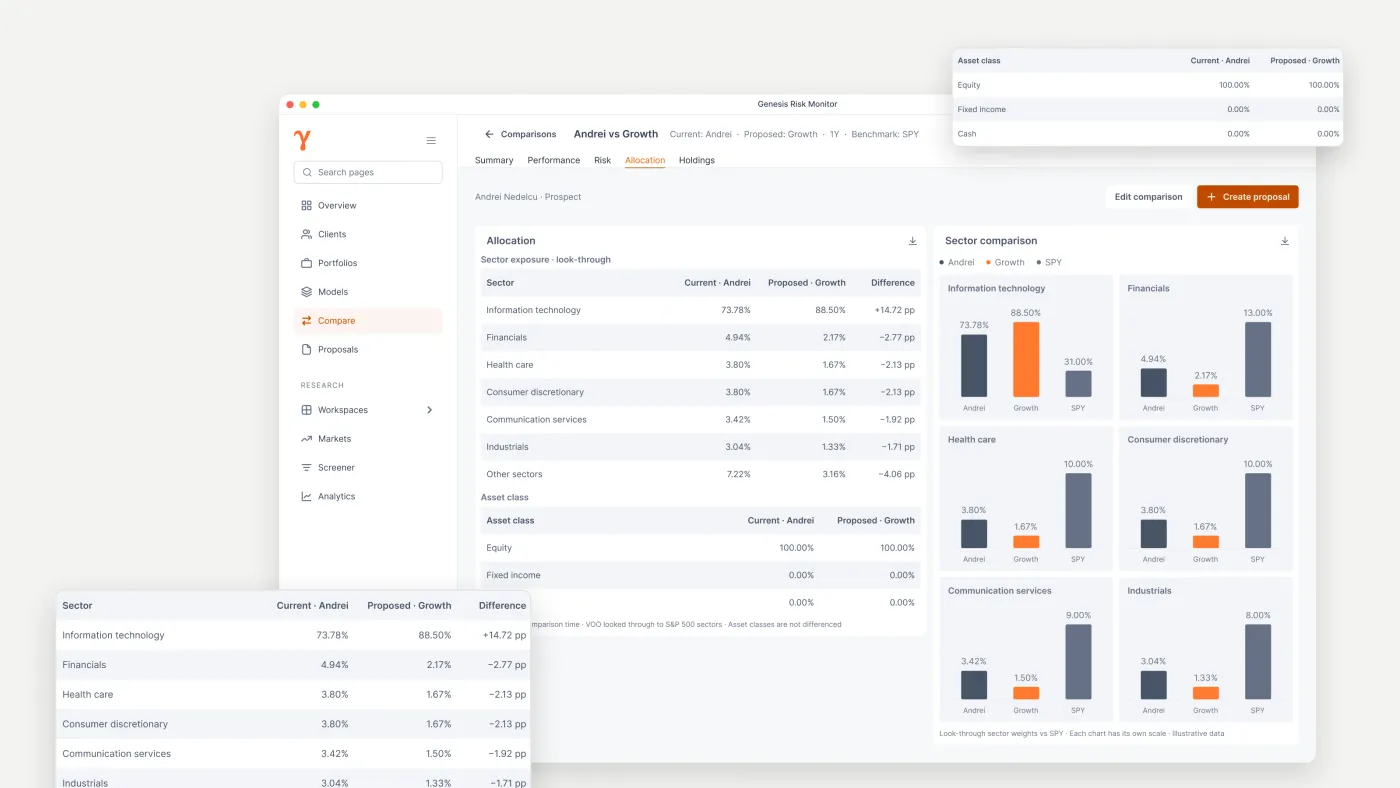This screenshot has height=788, width=1400.
Task: Select Compare in the sidebar
Action: click(368, 321)
